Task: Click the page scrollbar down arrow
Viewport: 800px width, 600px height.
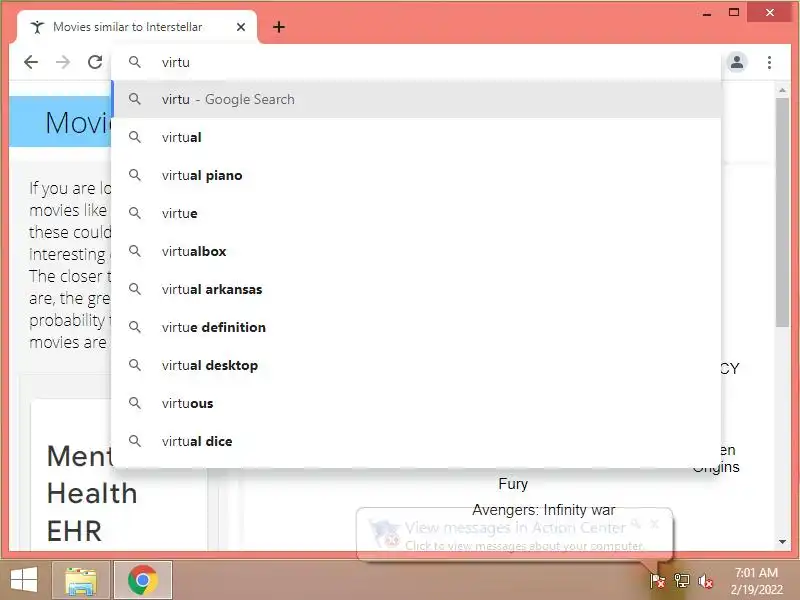Action: pos(782,542)
